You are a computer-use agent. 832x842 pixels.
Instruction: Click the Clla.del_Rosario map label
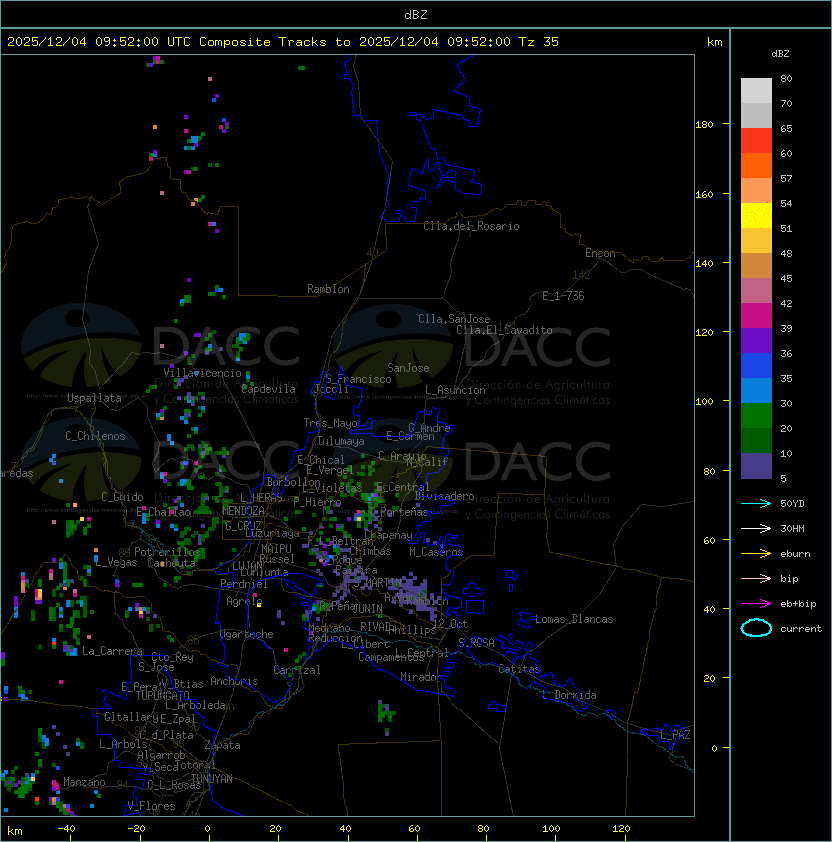coord(471,226)
